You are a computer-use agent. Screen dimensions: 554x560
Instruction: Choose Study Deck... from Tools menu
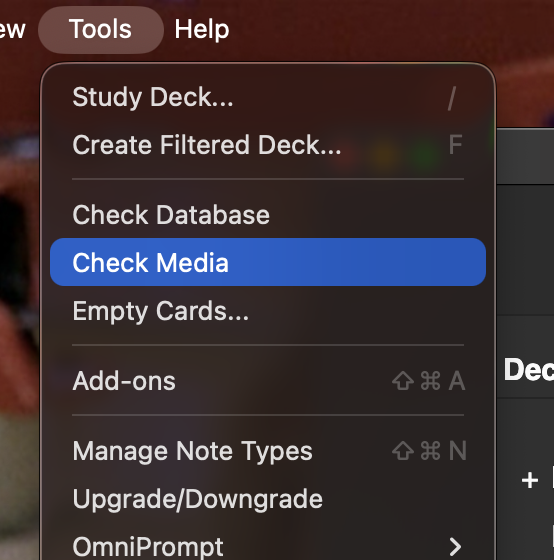[x=268, y=97]
